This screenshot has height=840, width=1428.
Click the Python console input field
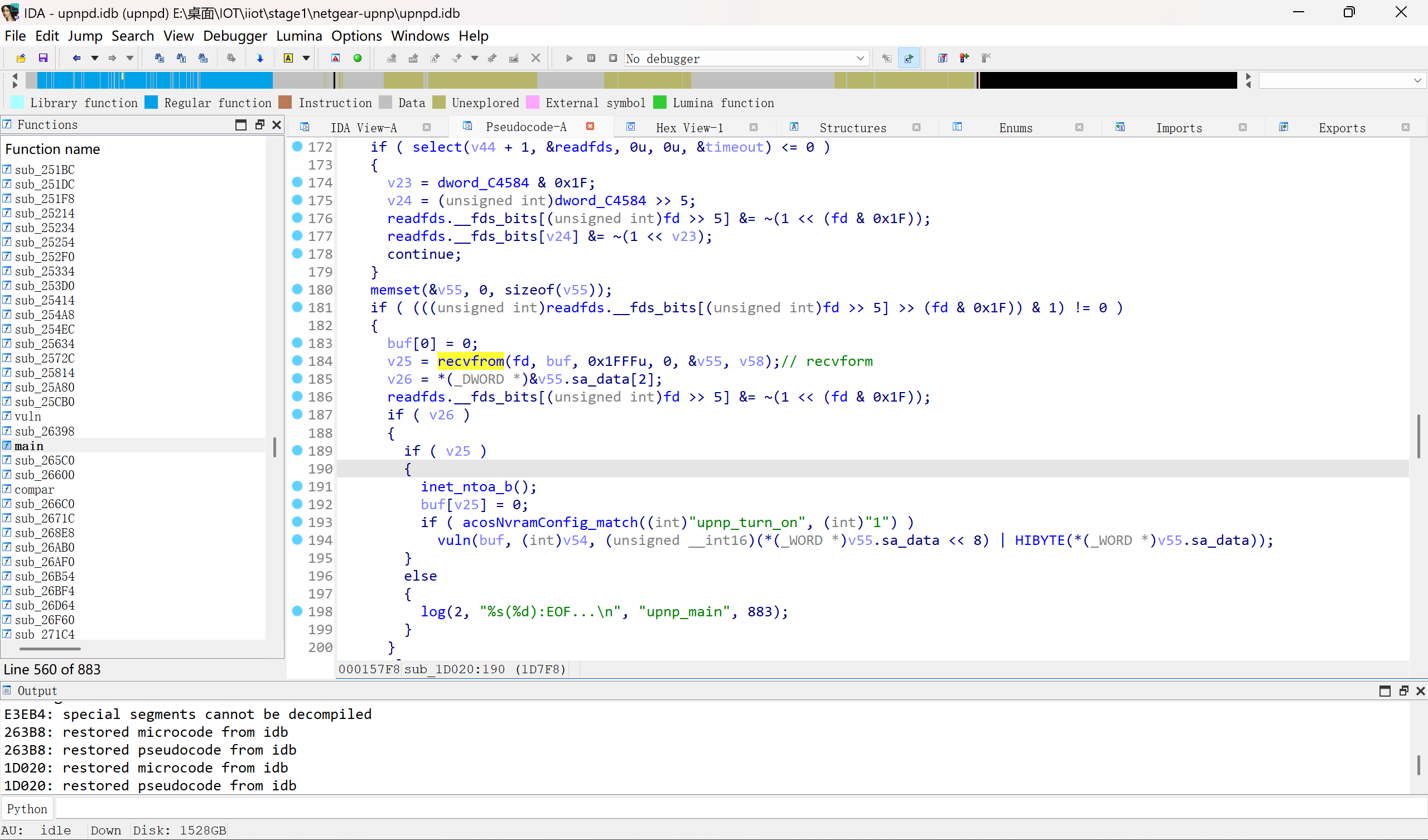(x=740, y=808)
